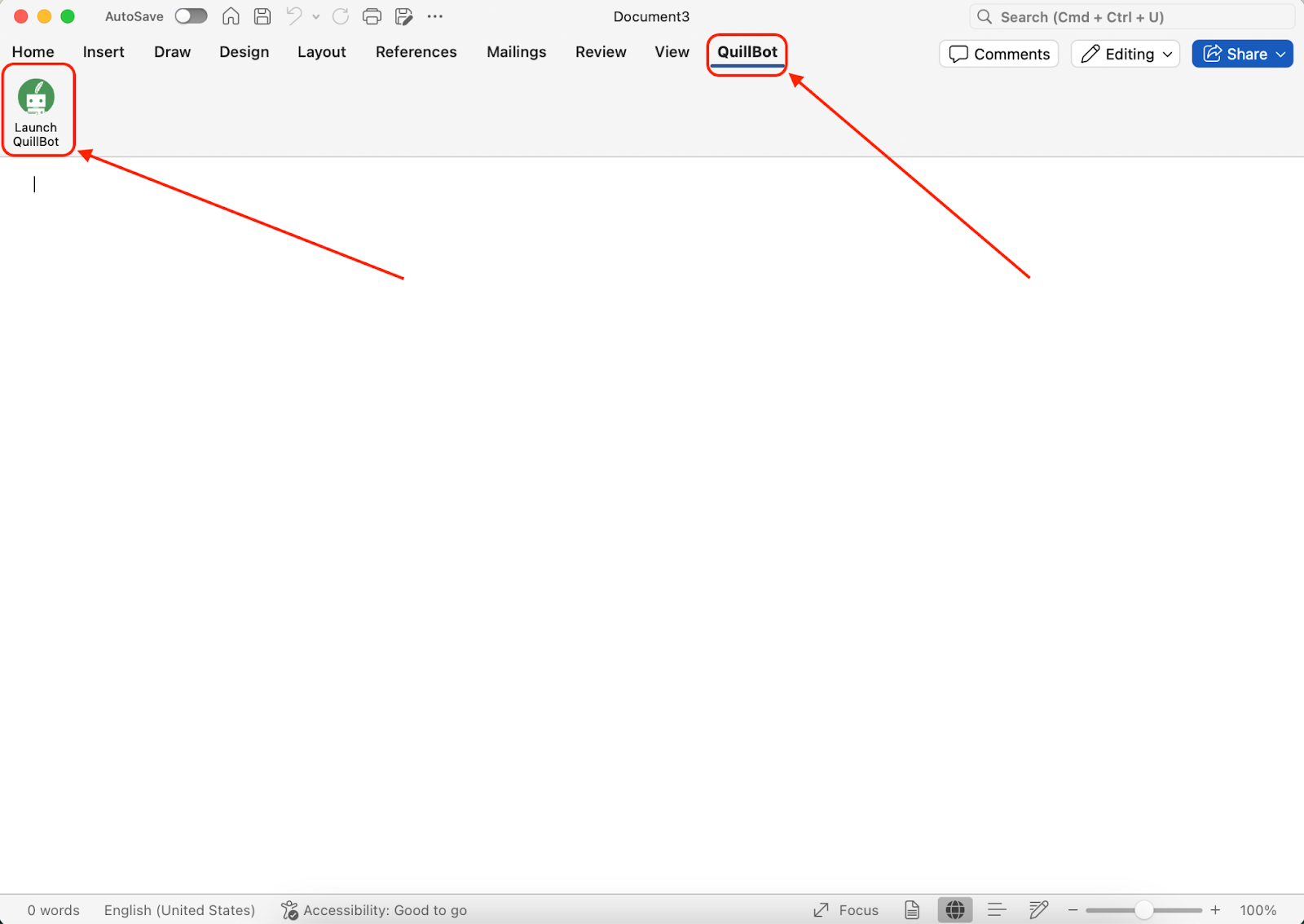
Task: Toggle the AutoSave switch
Action: (192, 16)
